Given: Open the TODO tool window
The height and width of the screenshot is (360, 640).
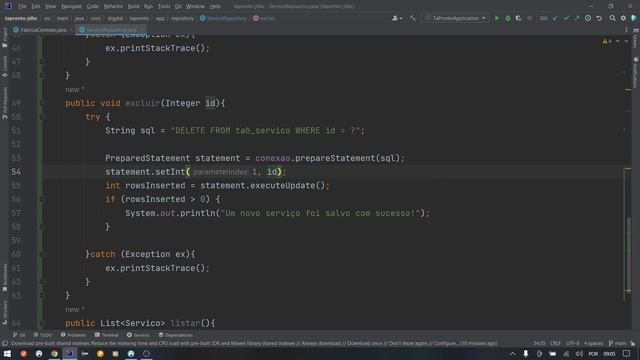Looking at the screenshot, I should click(43, 335).
